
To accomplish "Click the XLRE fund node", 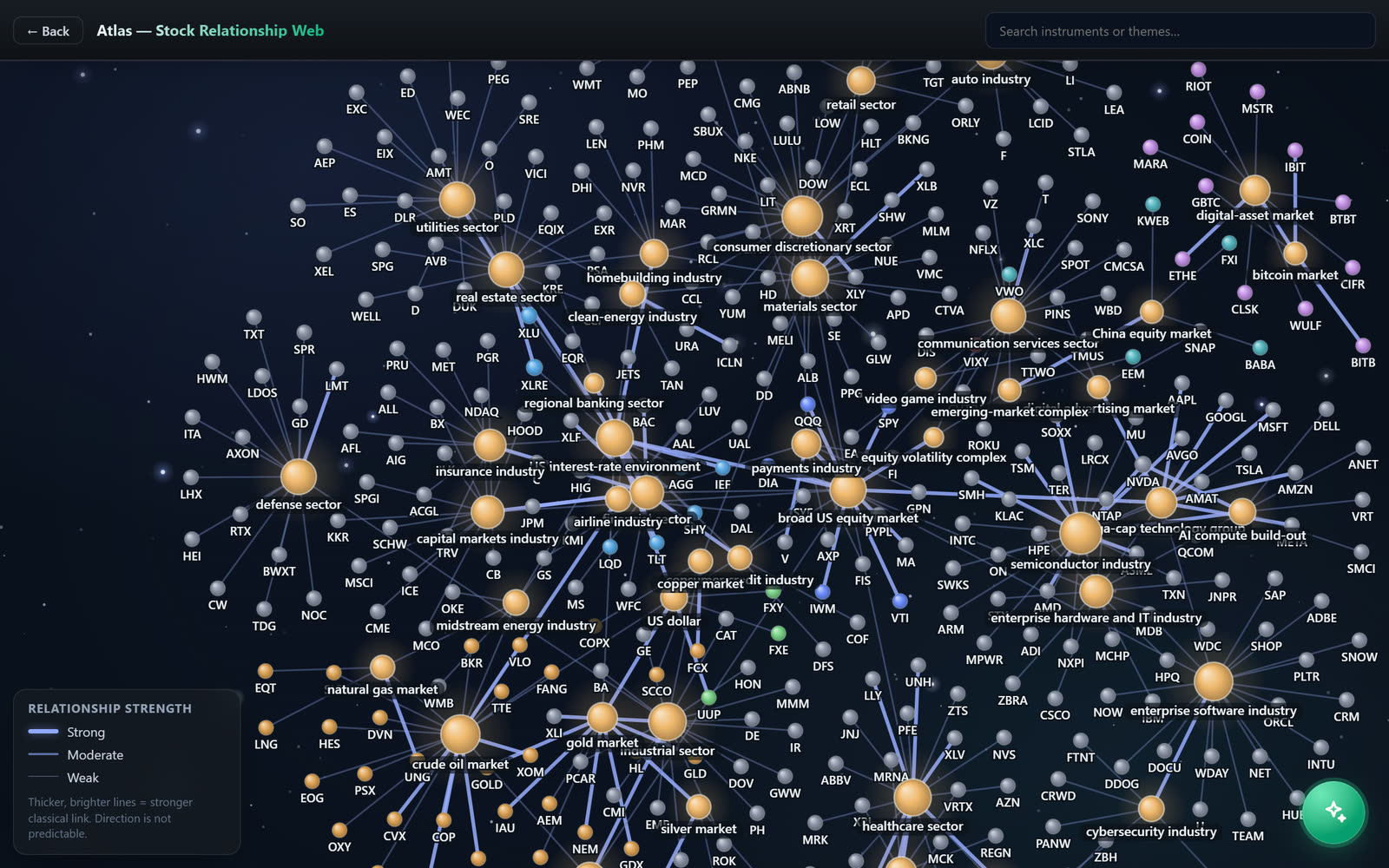I will [535, 368].
